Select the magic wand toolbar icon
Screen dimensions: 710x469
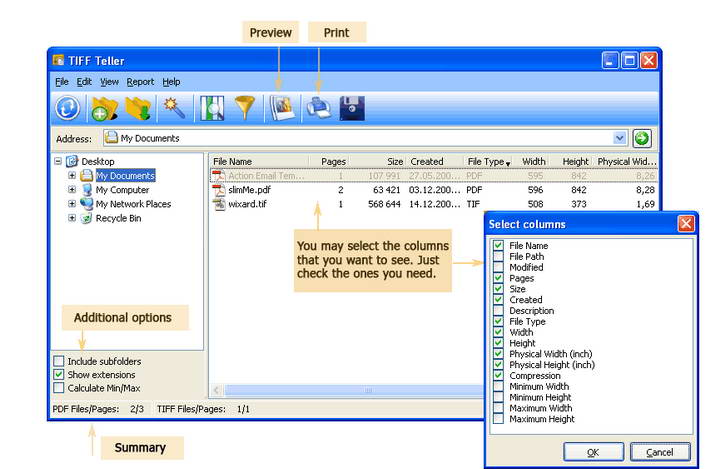point(175,109)
